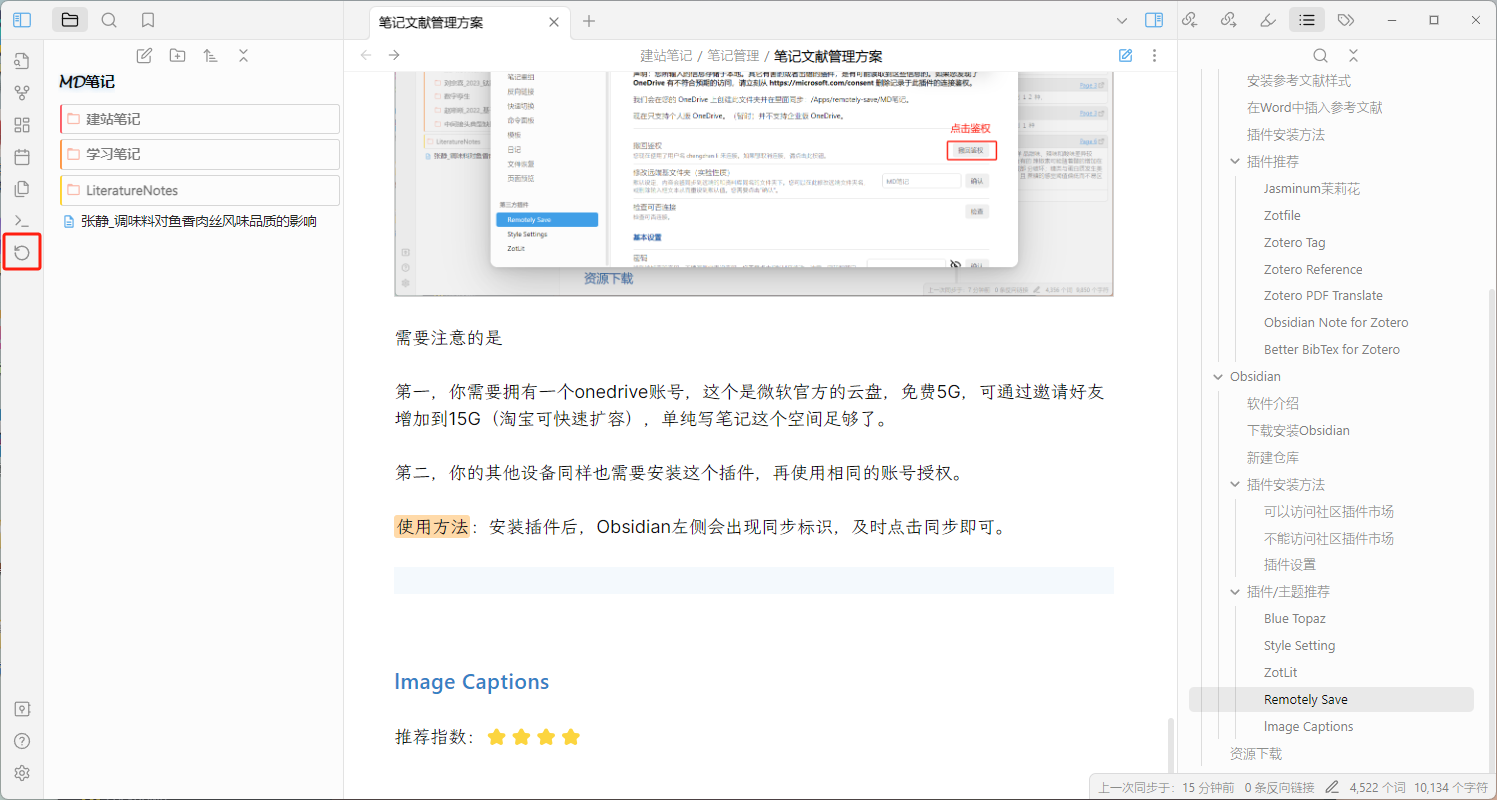Open the graph view from ribbon

22,93
